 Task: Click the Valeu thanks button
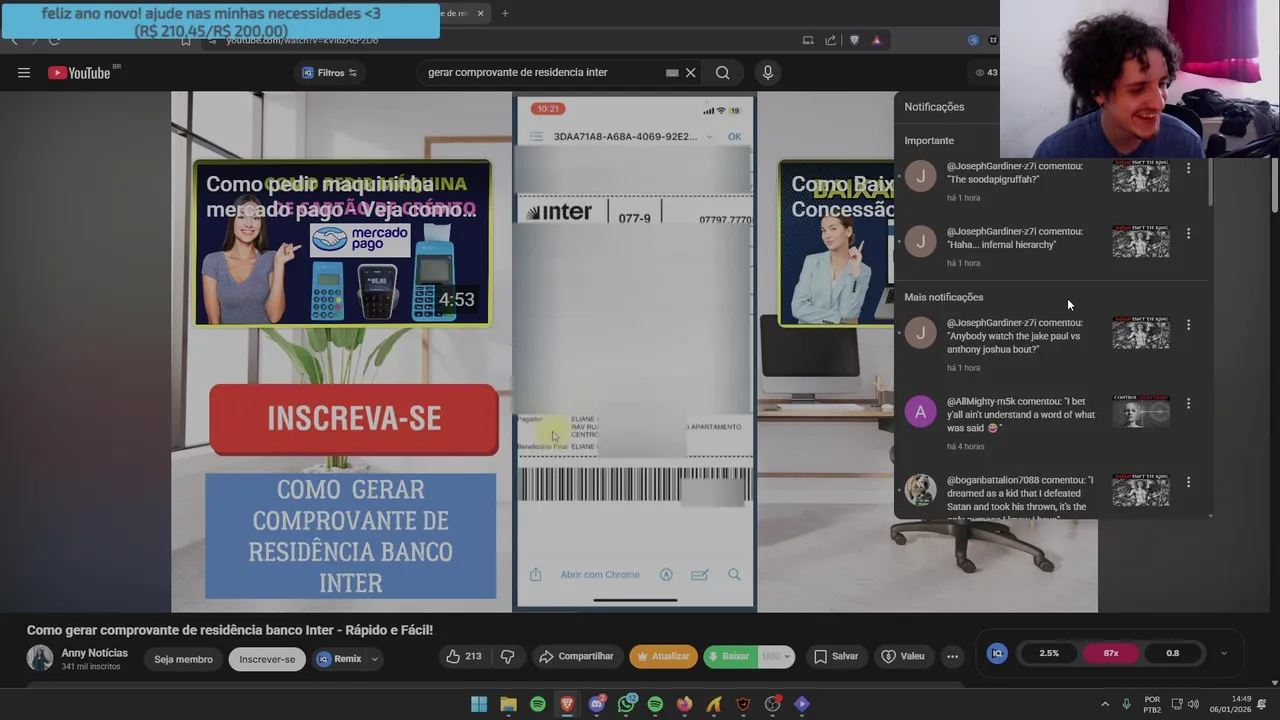903,657
